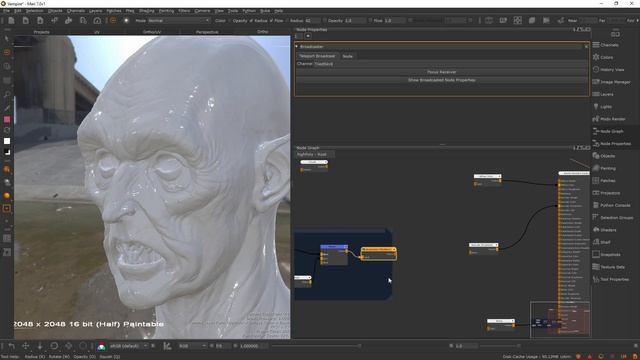Switch to the Ortho view tab
The image size is (640, 360).
coord(262,32)
